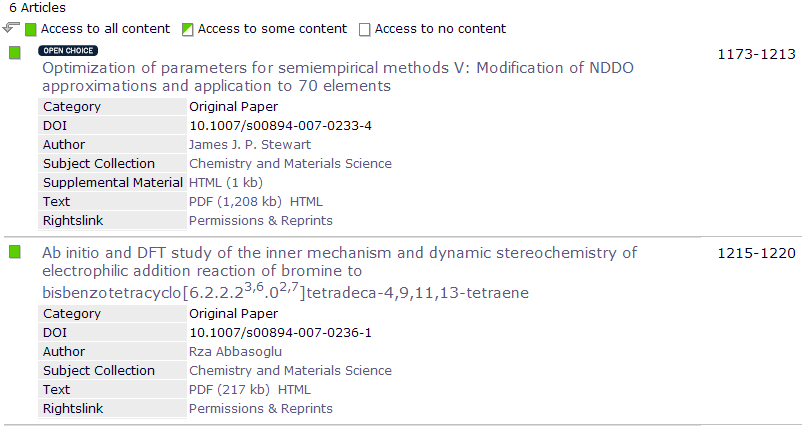Click the DOI 10.1007/s00894-007-0236-1 text
Image resolution: width=804 pixels, height=429 pixels.
(280, 333)
